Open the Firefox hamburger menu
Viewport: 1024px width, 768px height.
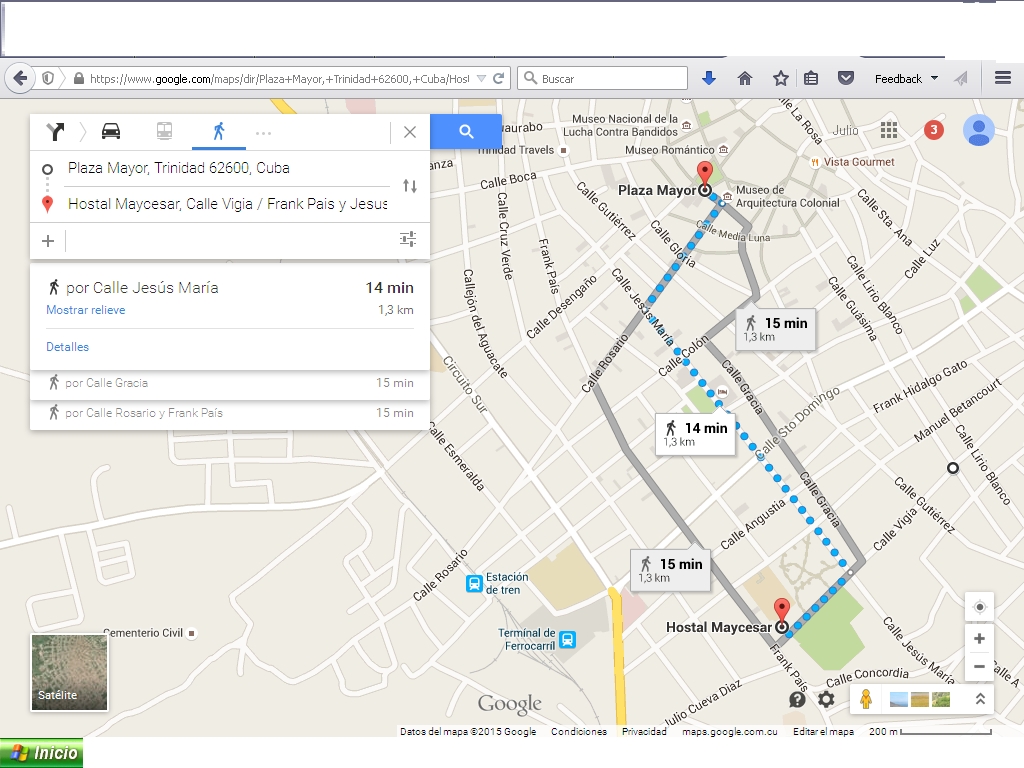click(x=1003, y=78)
